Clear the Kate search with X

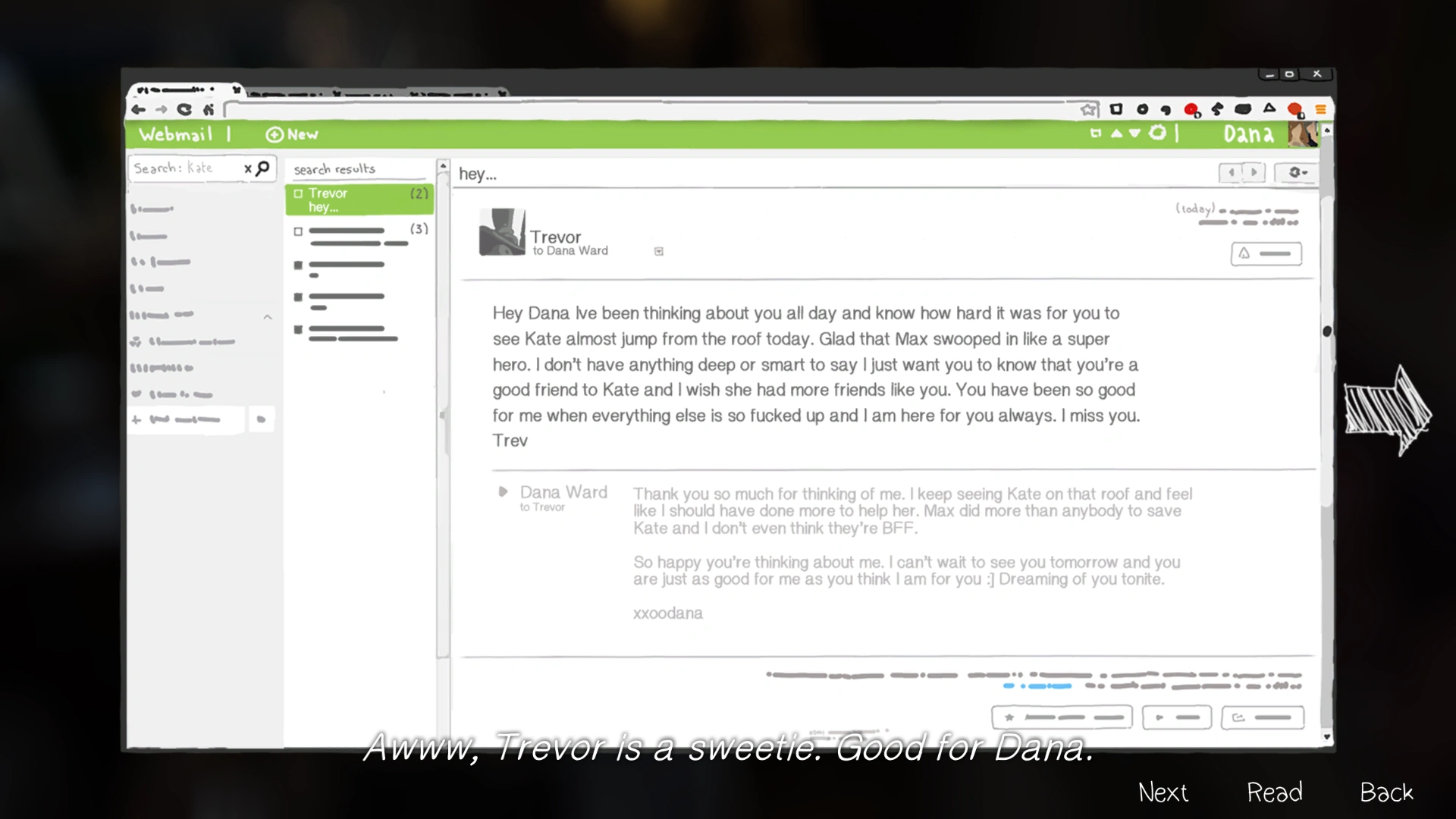pos(247,169)
